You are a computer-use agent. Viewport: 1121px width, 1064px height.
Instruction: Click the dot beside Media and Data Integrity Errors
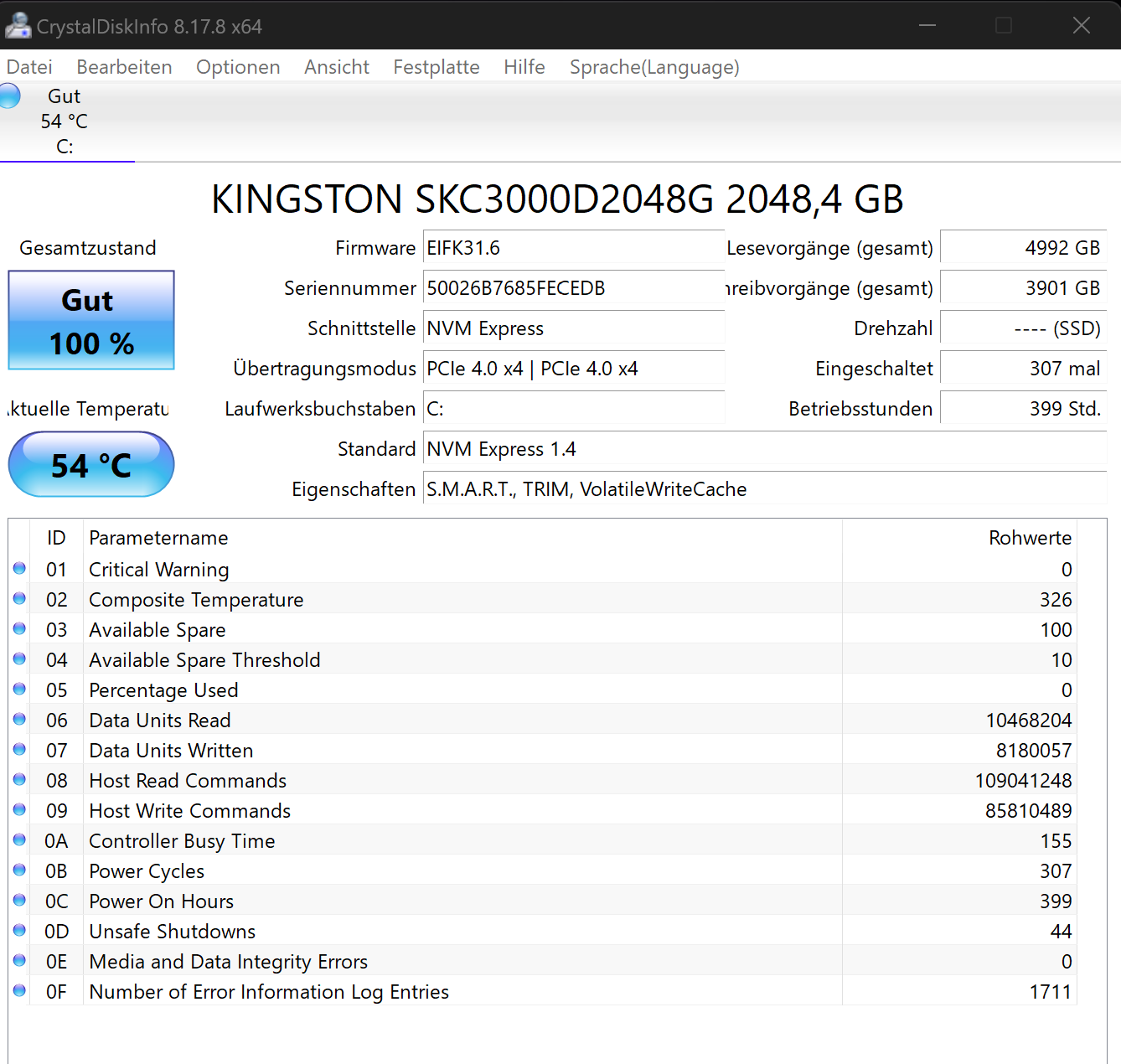[18, 961]
